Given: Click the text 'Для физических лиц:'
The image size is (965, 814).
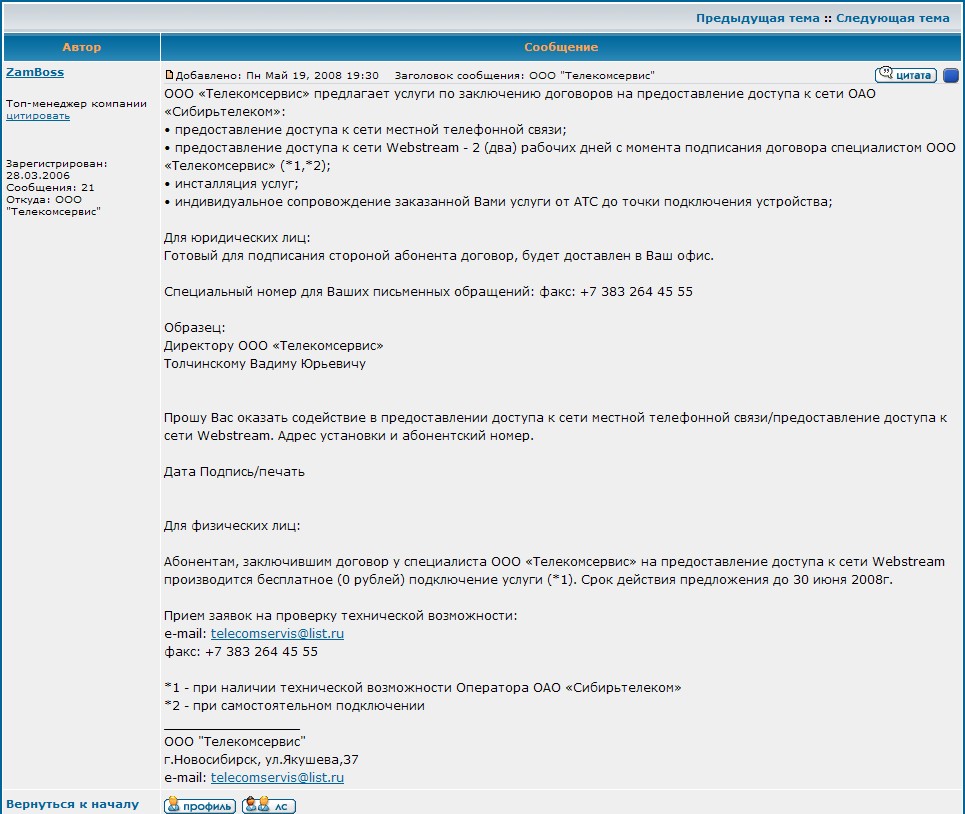Looking at the screenshot, I should point(232,525).
